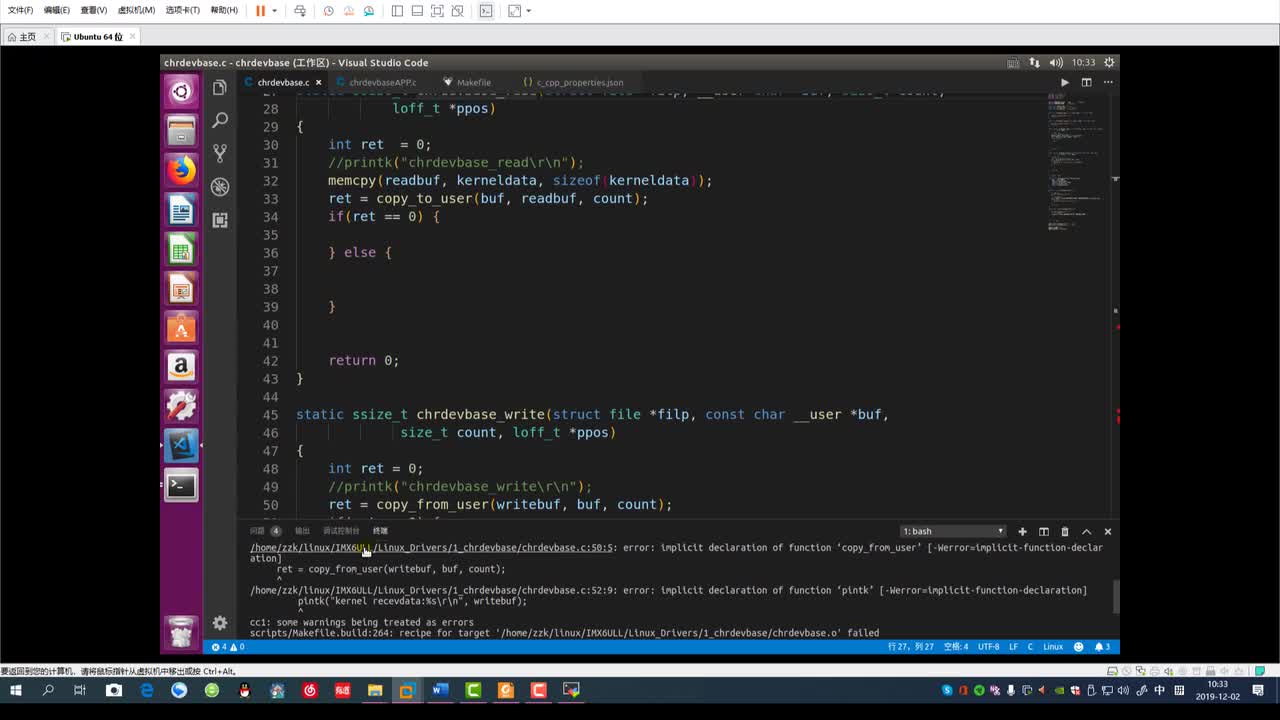Open notifications bell in status bar
Image resolution: width=1280 pixels, height=720 pixels.
1101,647
